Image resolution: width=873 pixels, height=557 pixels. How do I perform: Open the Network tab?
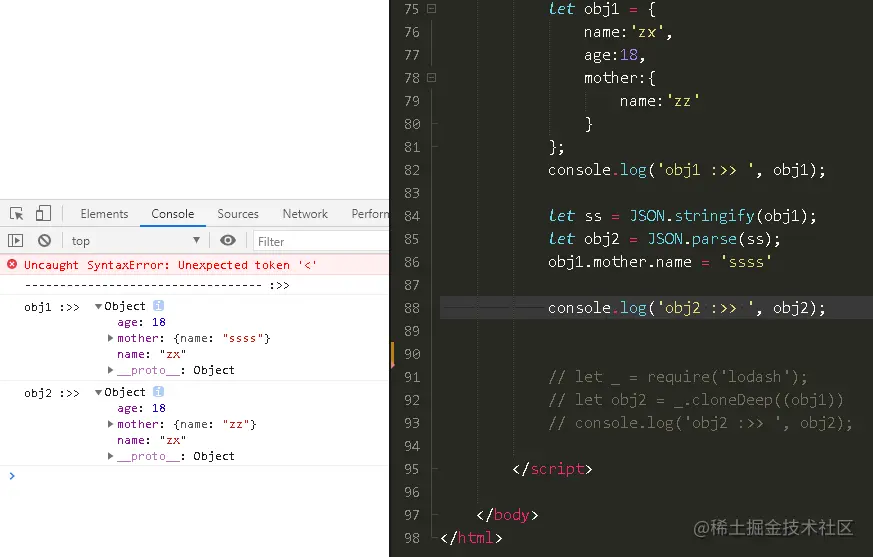tap(305, 214)
